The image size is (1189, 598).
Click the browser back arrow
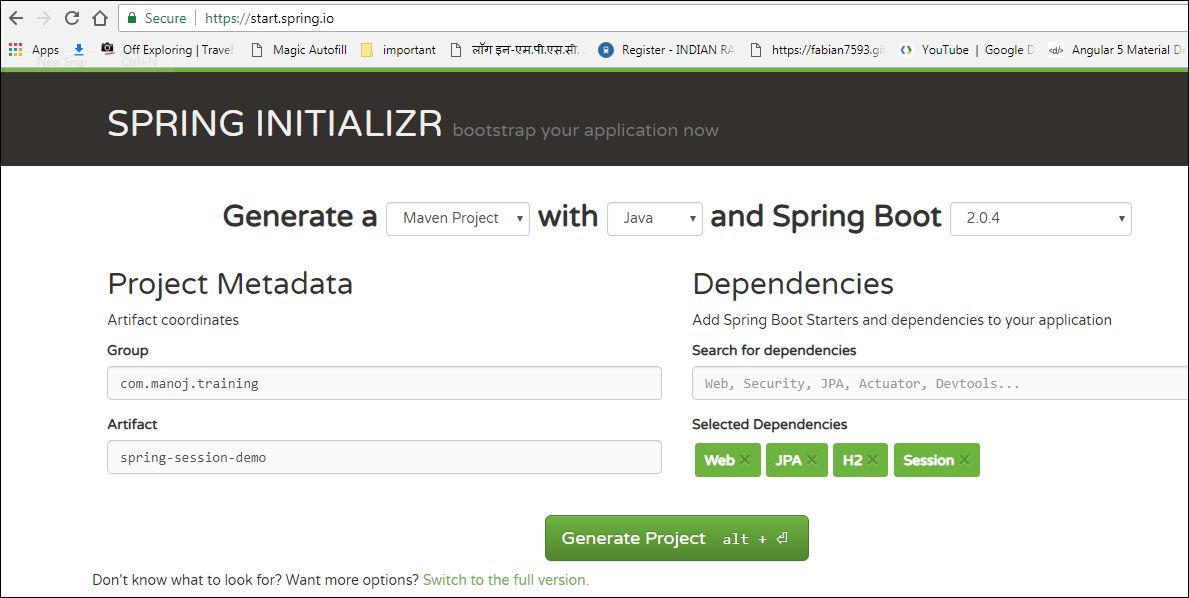16,18
